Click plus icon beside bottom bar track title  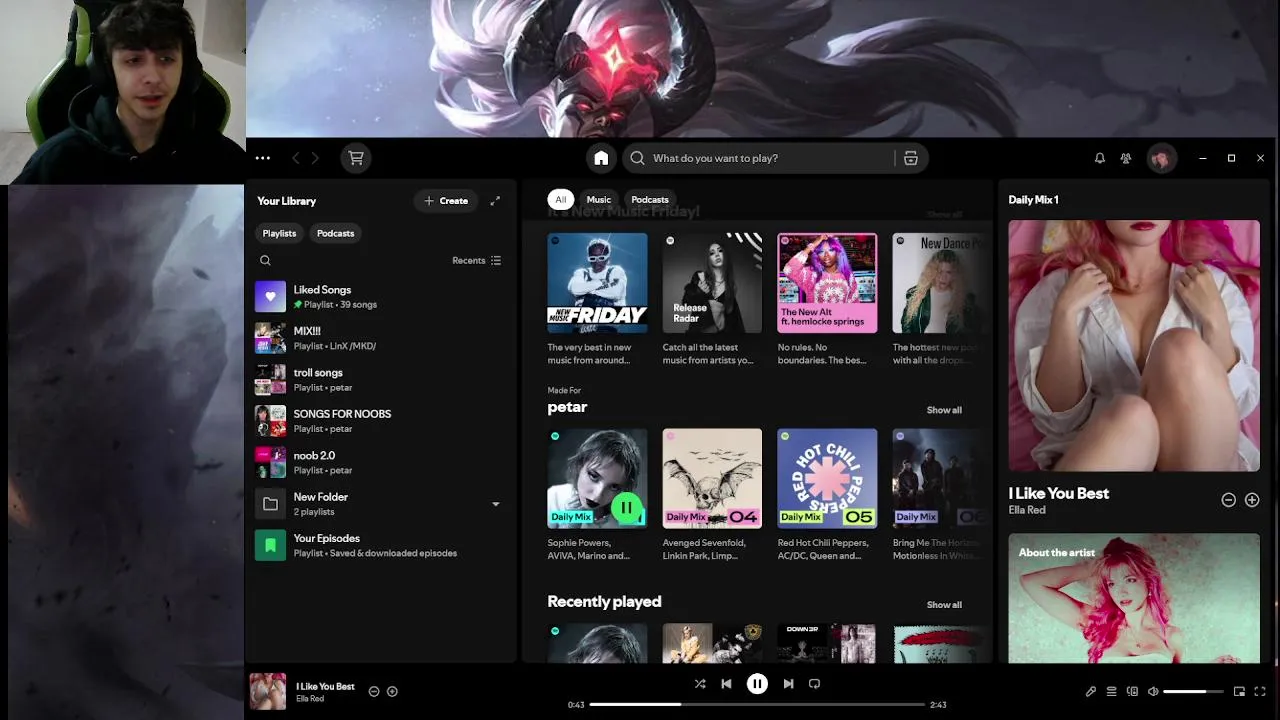[x=392, y=691]
